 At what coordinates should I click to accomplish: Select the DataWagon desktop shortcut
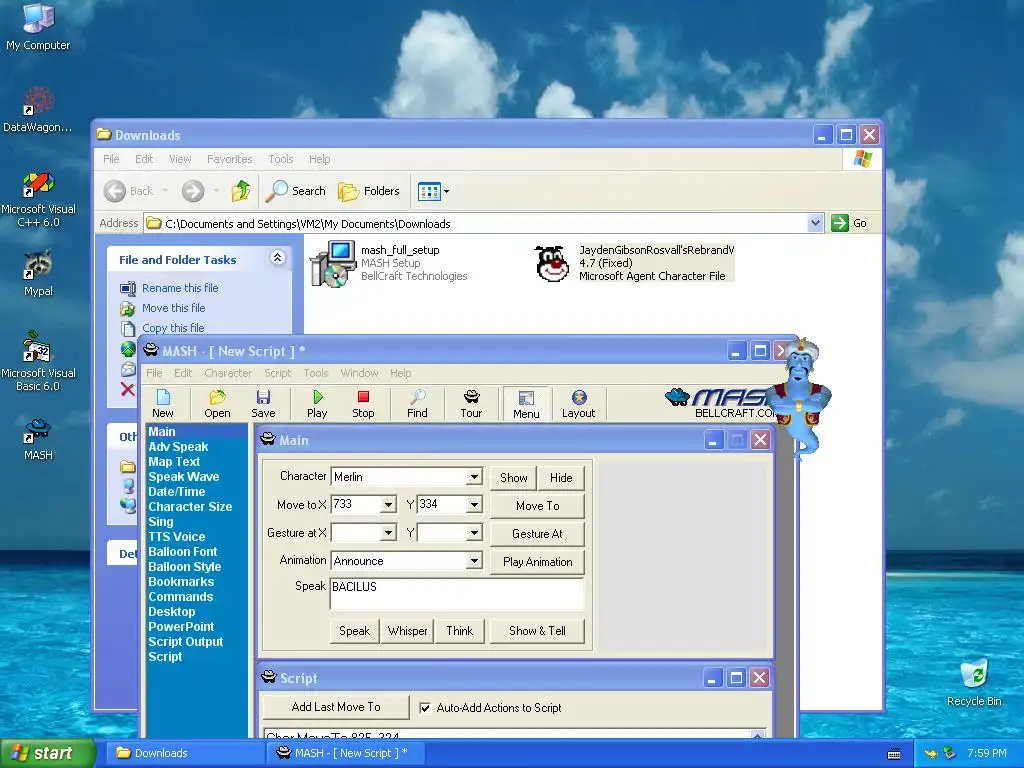coord(38,110)
